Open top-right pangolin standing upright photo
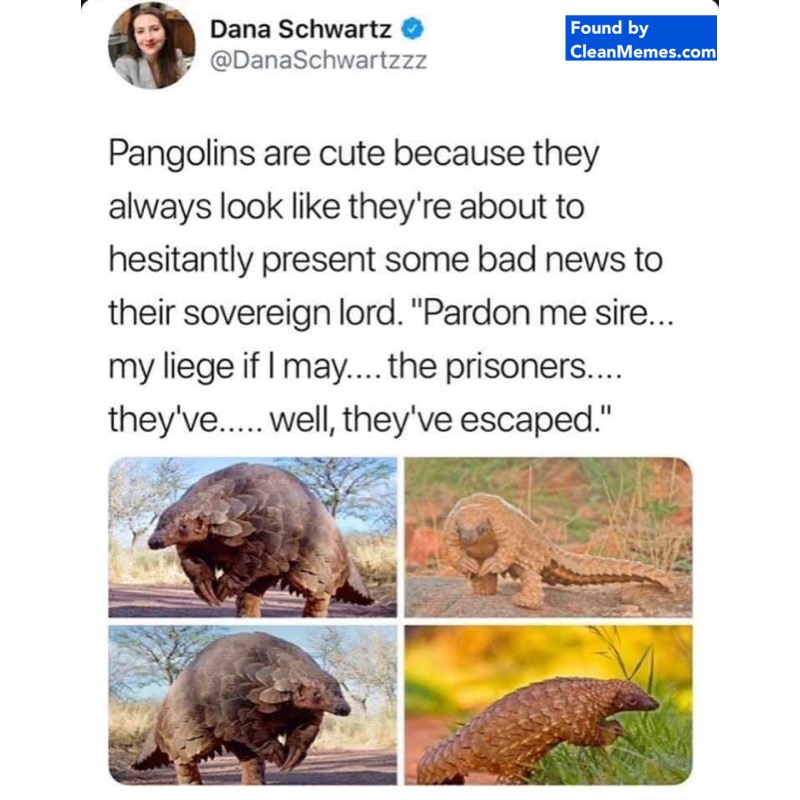 click(x=548, y=537)
